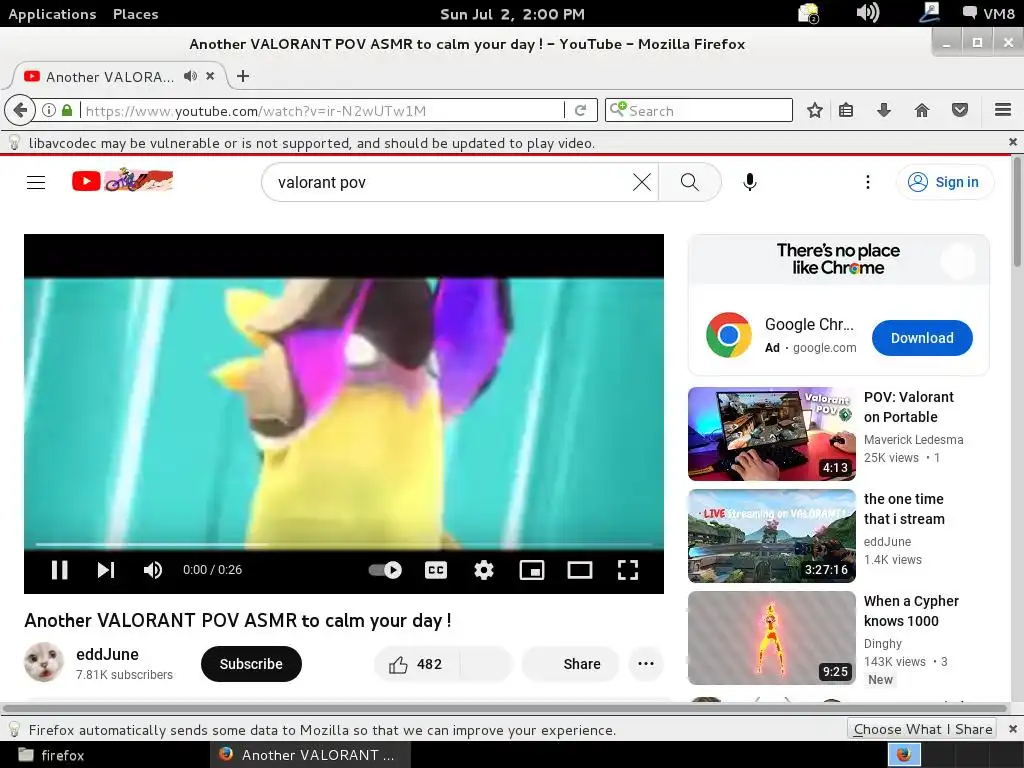
Task: Close the Mozilla data notification
Action: pyautogui.click(x=1013, y=729)
